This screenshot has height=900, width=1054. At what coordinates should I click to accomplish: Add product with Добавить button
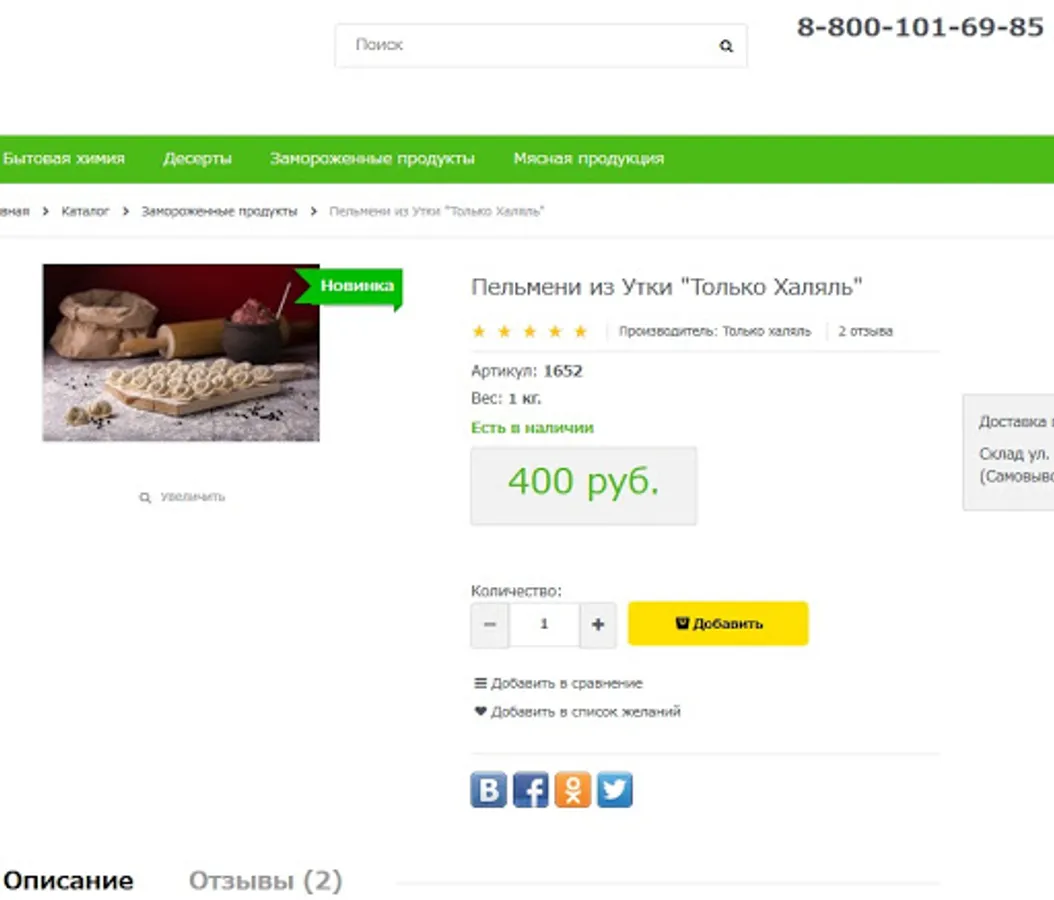pos(718,624)
